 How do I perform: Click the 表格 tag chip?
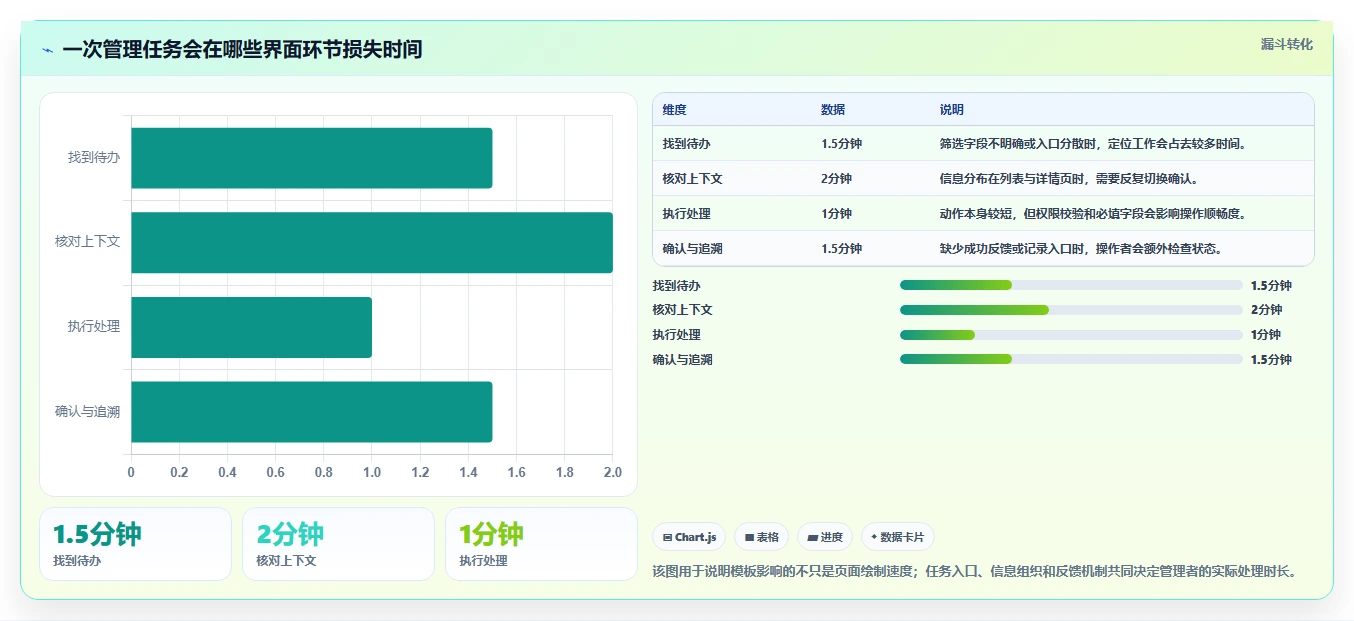click(x=761, y=537)
